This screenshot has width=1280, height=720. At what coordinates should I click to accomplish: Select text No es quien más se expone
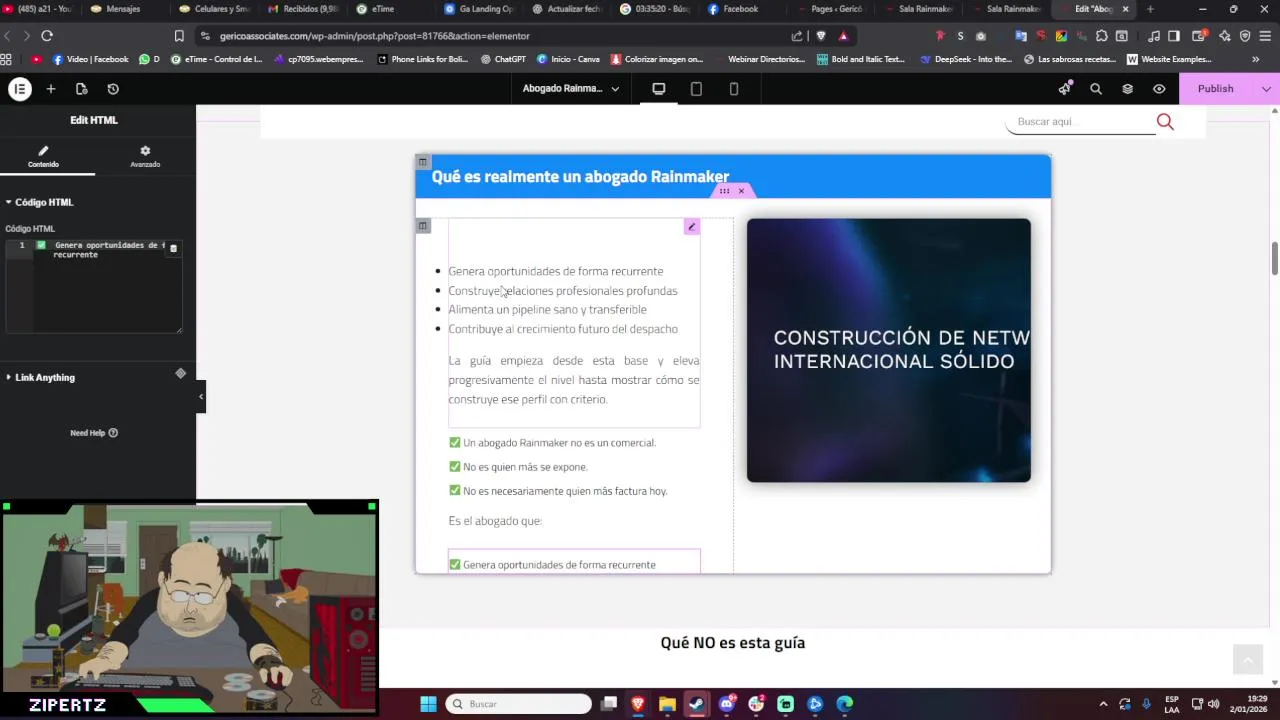[x=525, y=467]
